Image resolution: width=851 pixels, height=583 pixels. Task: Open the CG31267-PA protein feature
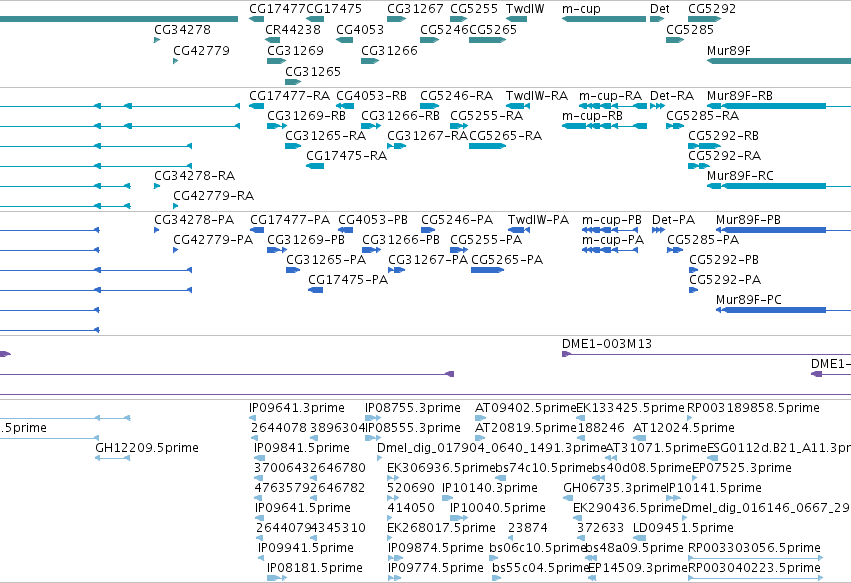(x=396, y=270)
